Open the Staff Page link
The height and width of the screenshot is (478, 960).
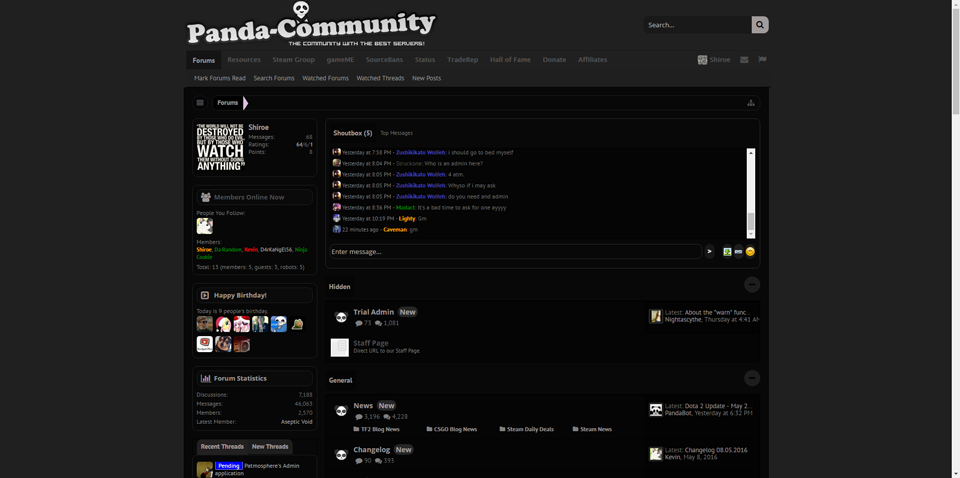tap(370, 343)
